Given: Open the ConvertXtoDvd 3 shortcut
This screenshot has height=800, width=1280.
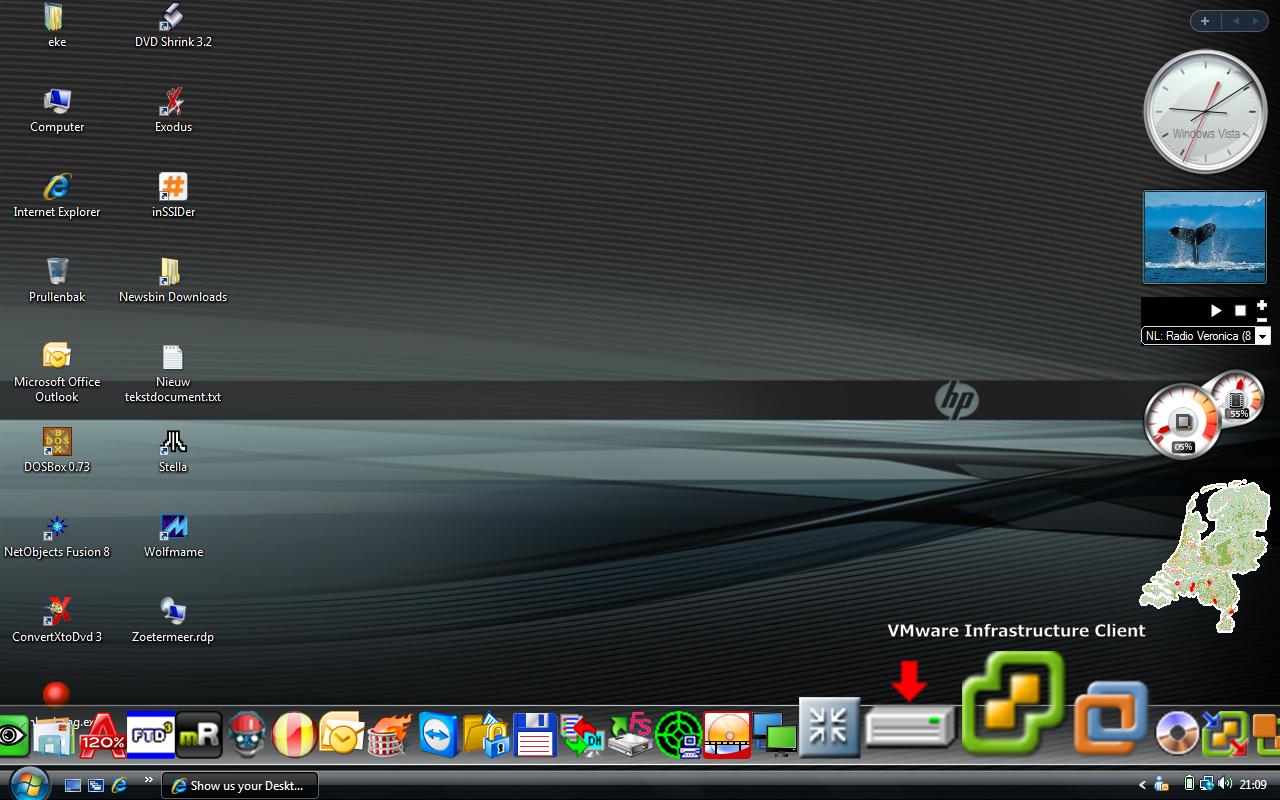Looking at the screenshot, I should pyautogui.click(x=57, y=620).
